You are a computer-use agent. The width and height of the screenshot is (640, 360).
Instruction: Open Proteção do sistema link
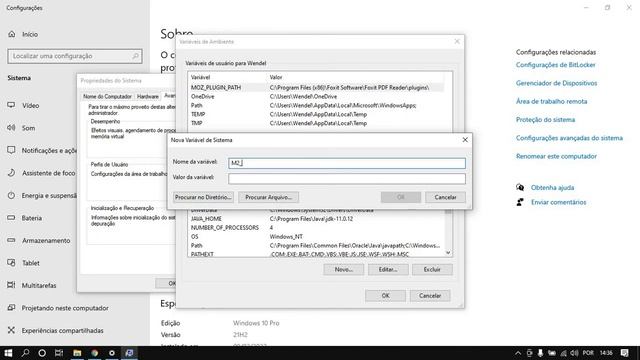pos(545,120)
